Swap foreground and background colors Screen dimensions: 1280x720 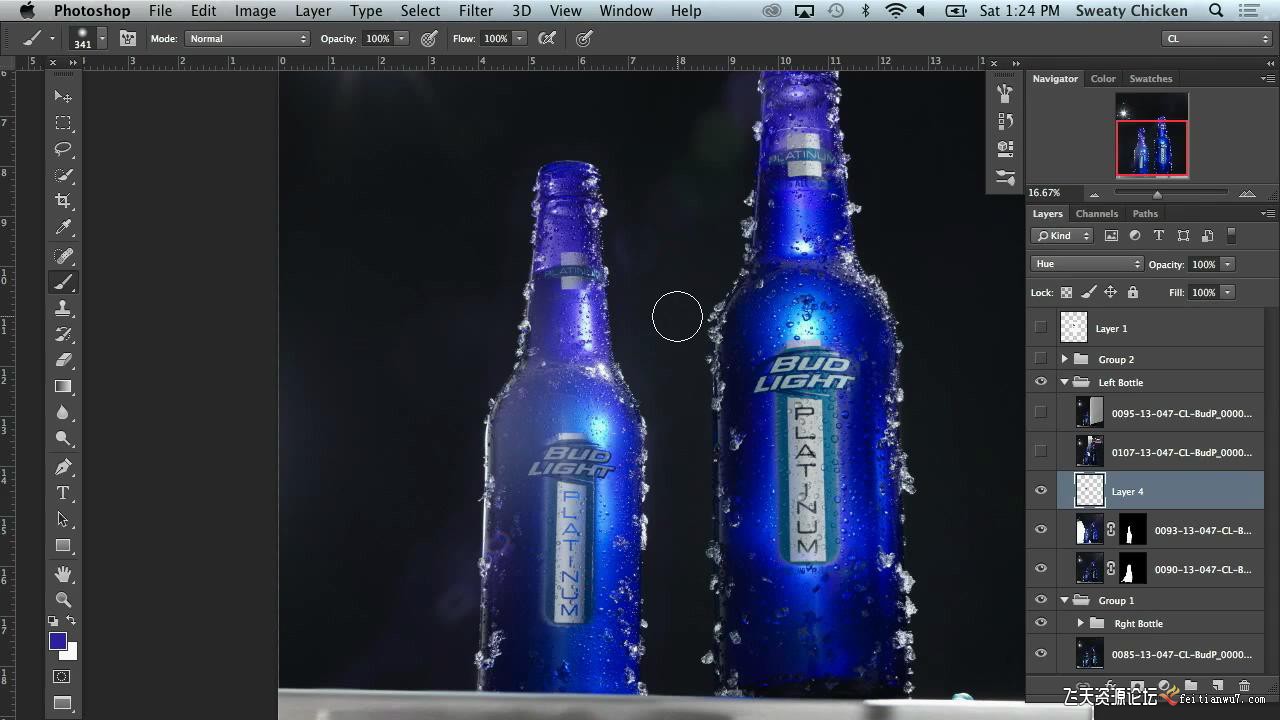coord(71,621)
